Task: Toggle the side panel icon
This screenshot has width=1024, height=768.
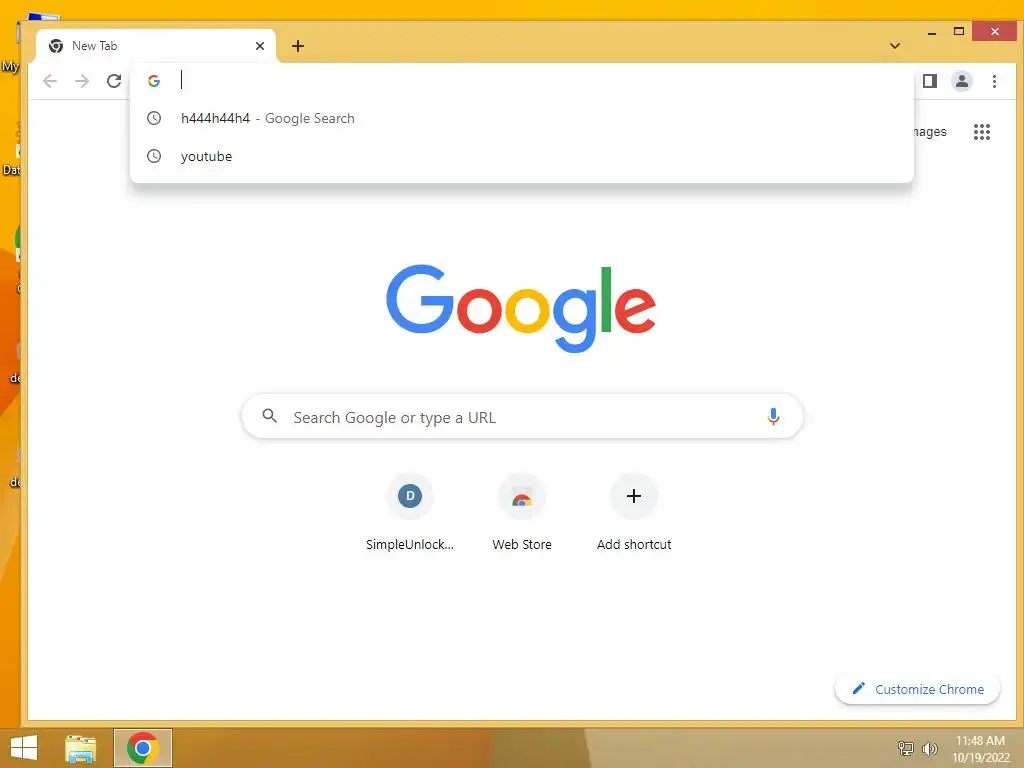Action: [930, 81]
